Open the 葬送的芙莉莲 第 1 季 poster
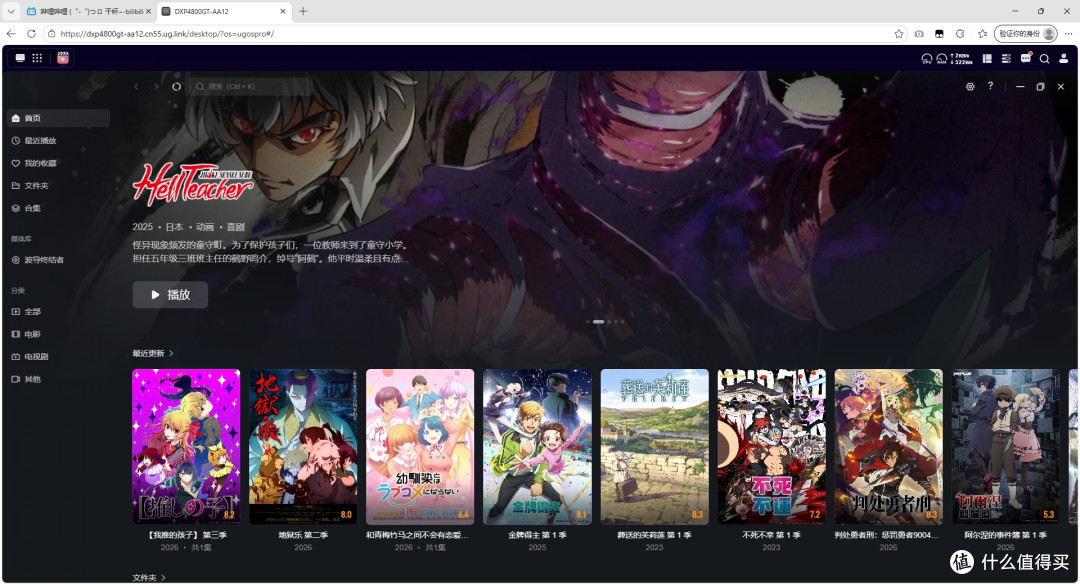Screen dimensions: 1080x585 pos(654,447)
